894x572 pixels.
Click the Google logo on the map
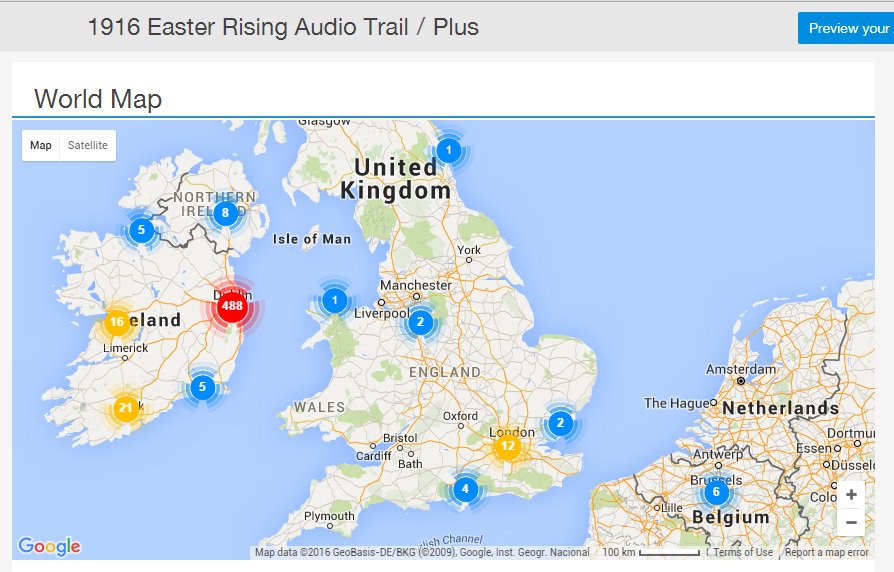49,546
